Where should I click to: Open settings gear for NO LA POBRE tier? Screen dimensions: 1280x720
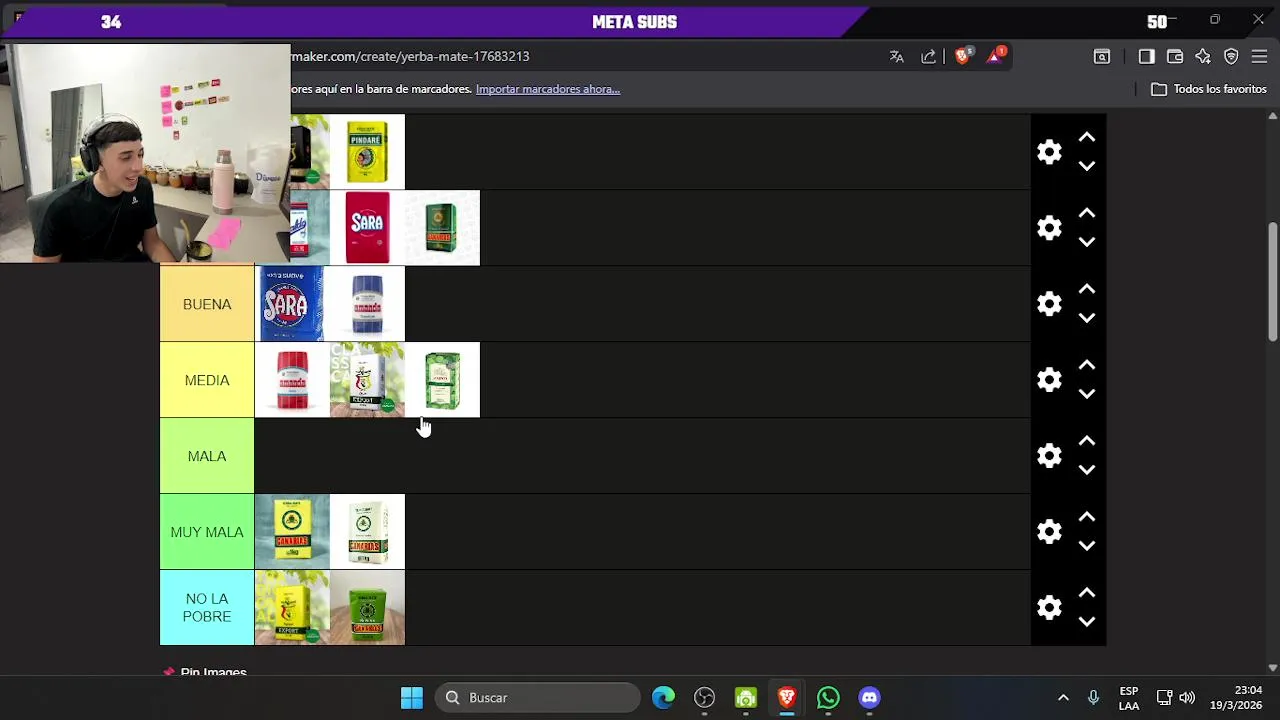(x=1049, y=608)
